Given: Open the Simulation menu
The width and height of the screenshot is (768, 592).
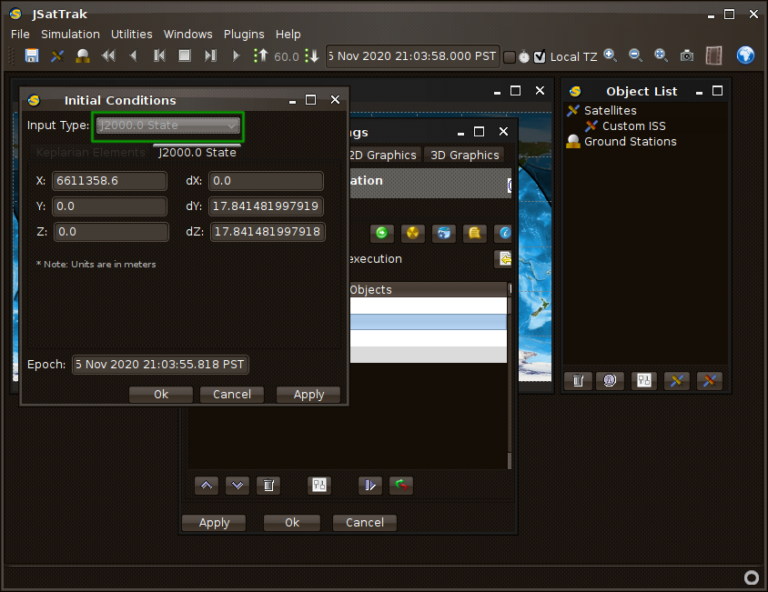Looking at the screenshot, I should (70, 34).
